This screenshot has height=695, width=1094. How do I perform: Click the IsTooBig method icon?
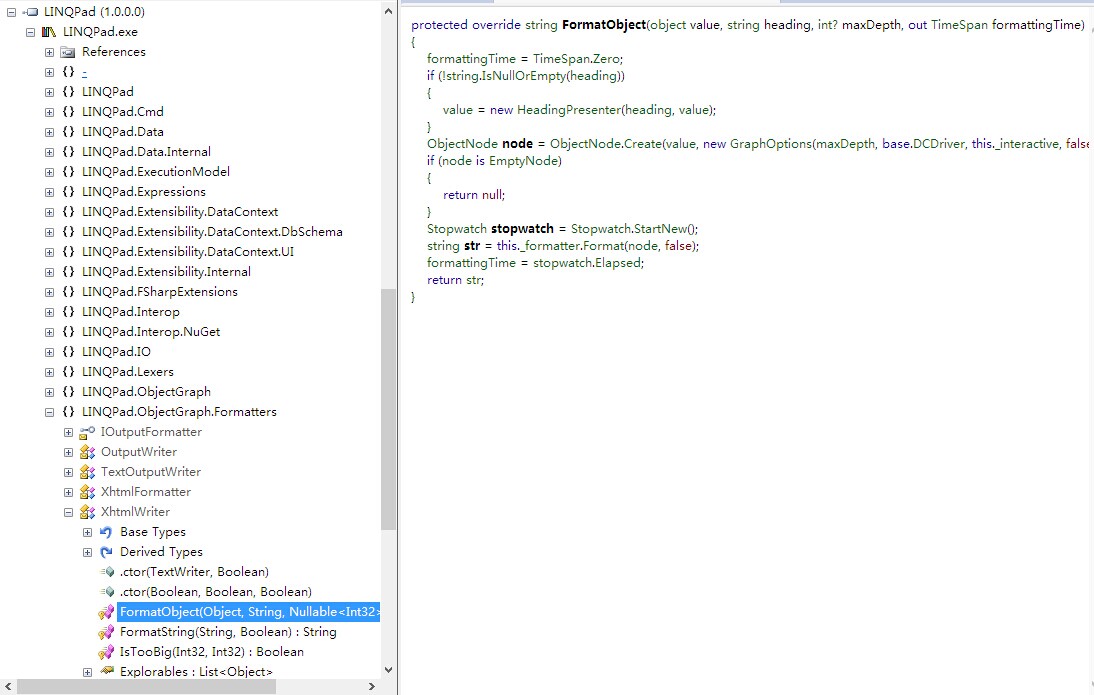[106, 652]
